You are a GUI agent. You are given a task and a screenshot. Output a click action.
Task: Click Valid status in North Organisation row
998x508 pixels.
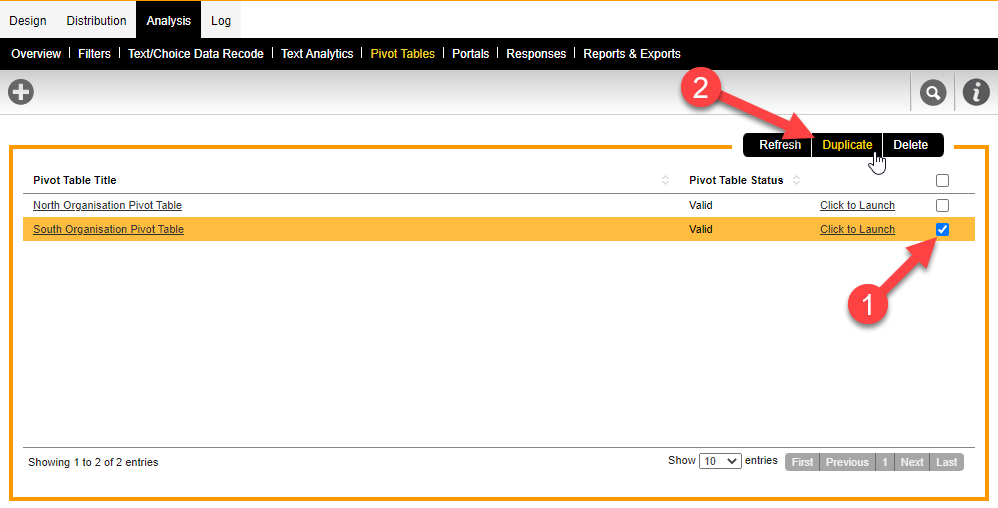pos(701,205)
